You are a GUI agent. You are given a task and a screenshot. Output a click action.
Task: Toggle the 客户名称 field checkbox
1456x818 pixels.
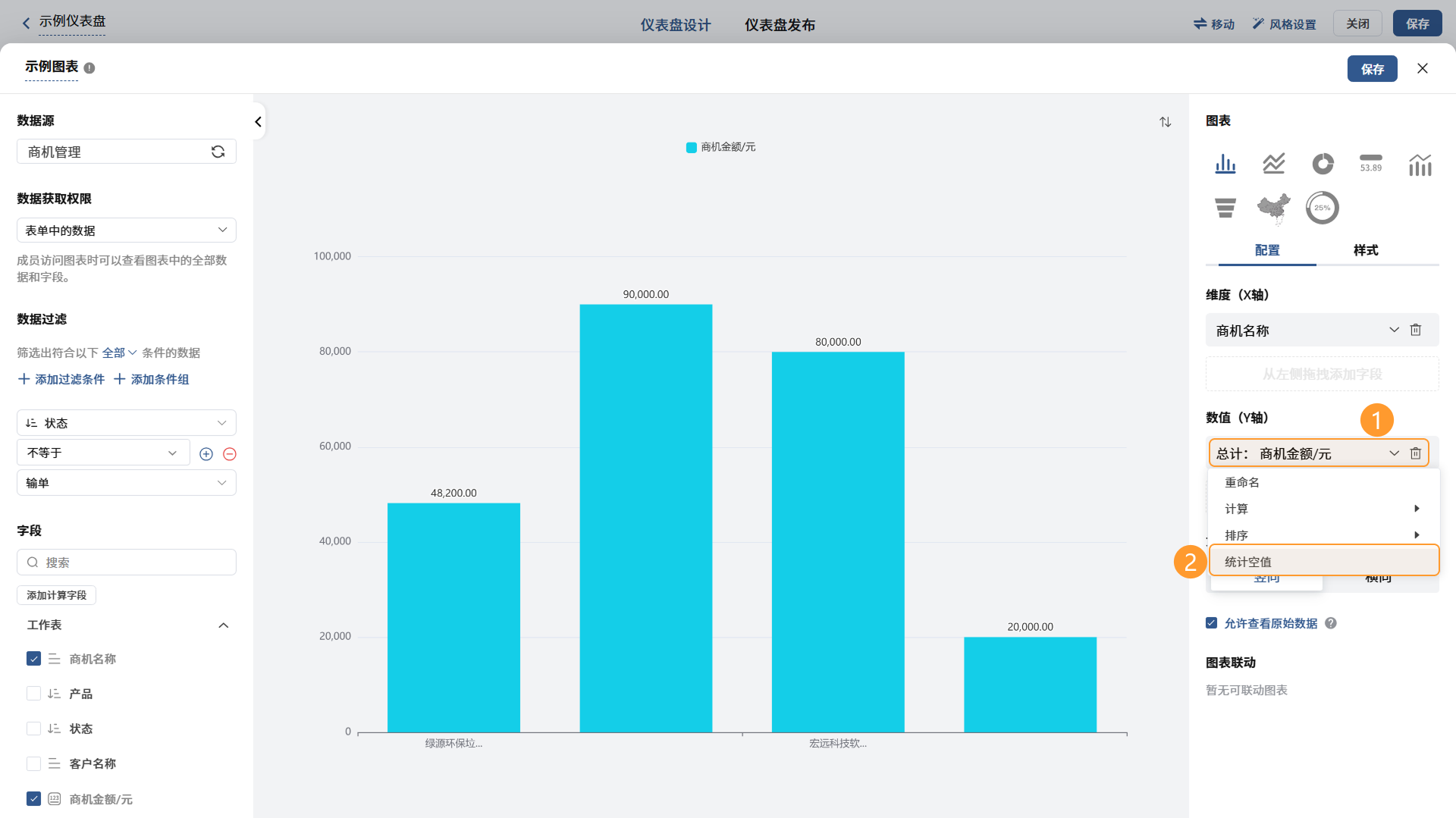pyautogui.click(x=33, y=763)
